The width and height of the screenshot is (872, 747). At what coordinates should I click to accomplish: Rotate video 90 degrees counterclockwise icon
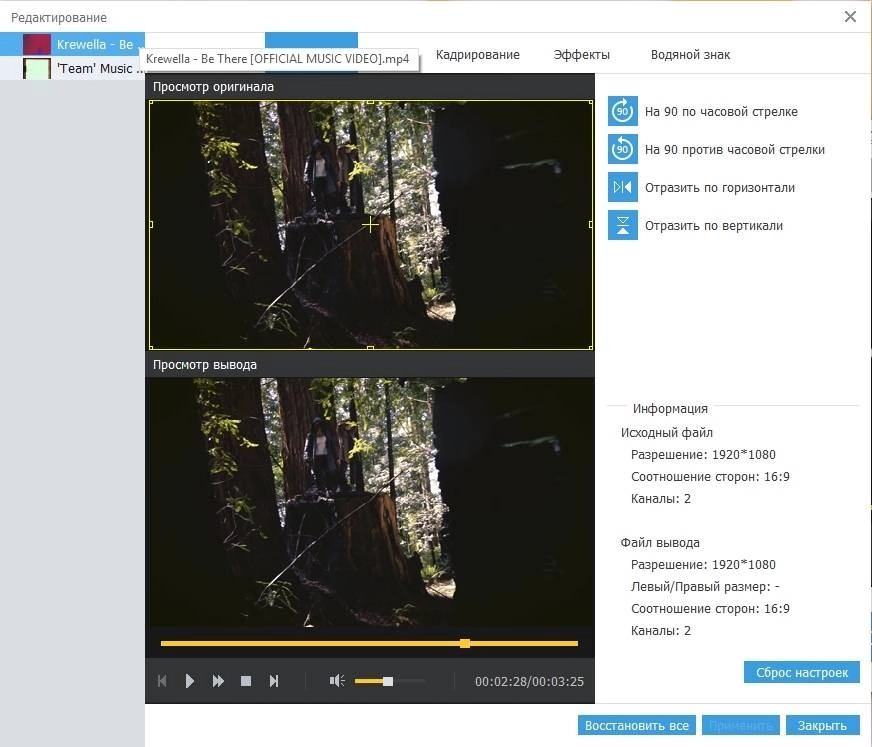[x=622, y=149]
